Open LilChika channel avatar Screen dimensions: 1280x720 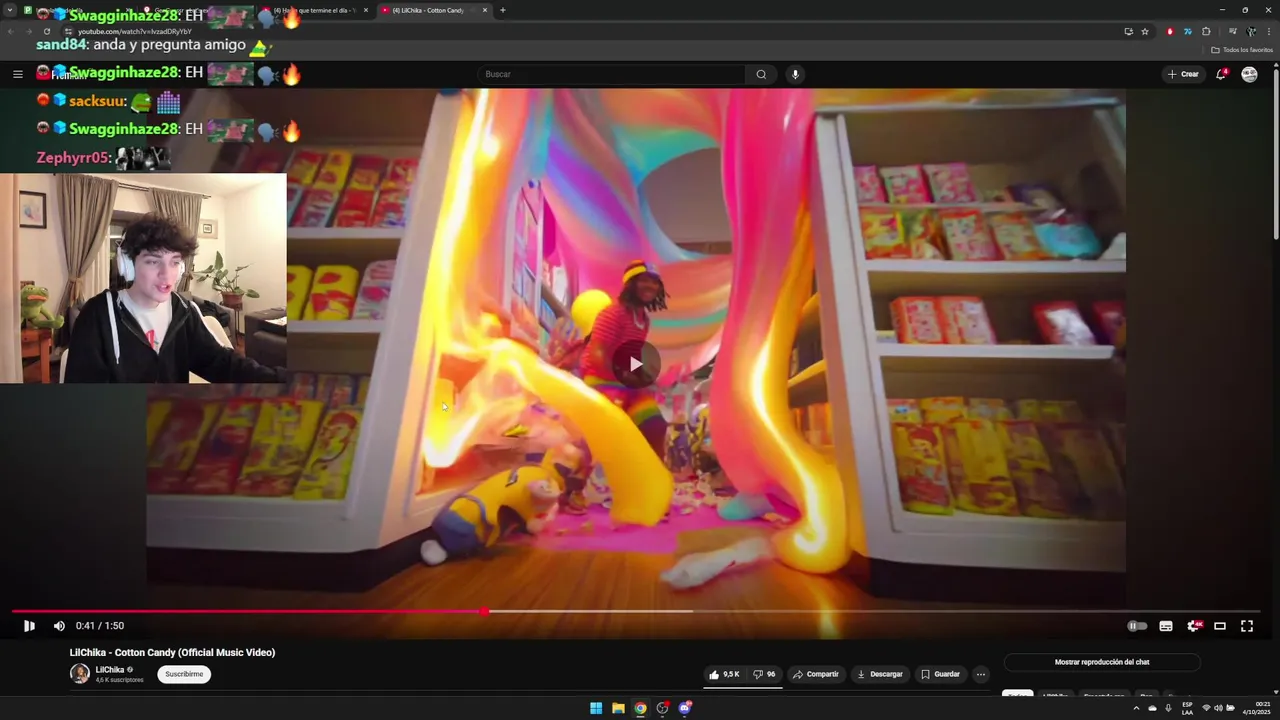pos(80,674)
